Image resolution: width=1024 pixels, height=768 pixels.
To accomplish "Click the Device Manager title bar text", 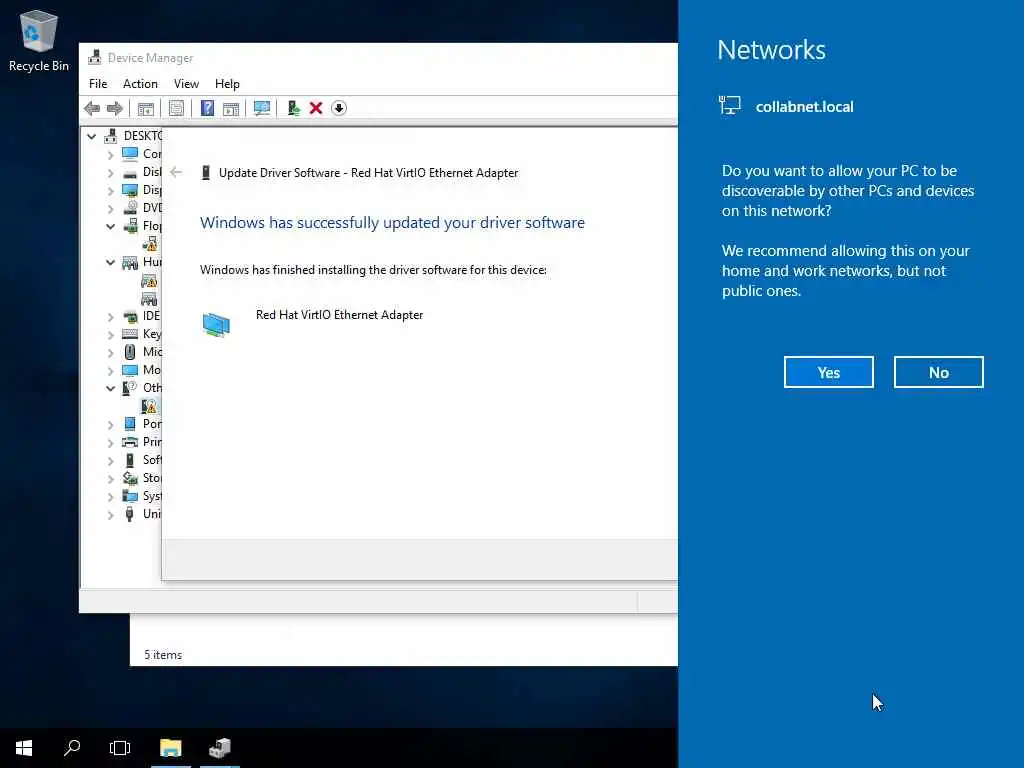I will [150, 58].
